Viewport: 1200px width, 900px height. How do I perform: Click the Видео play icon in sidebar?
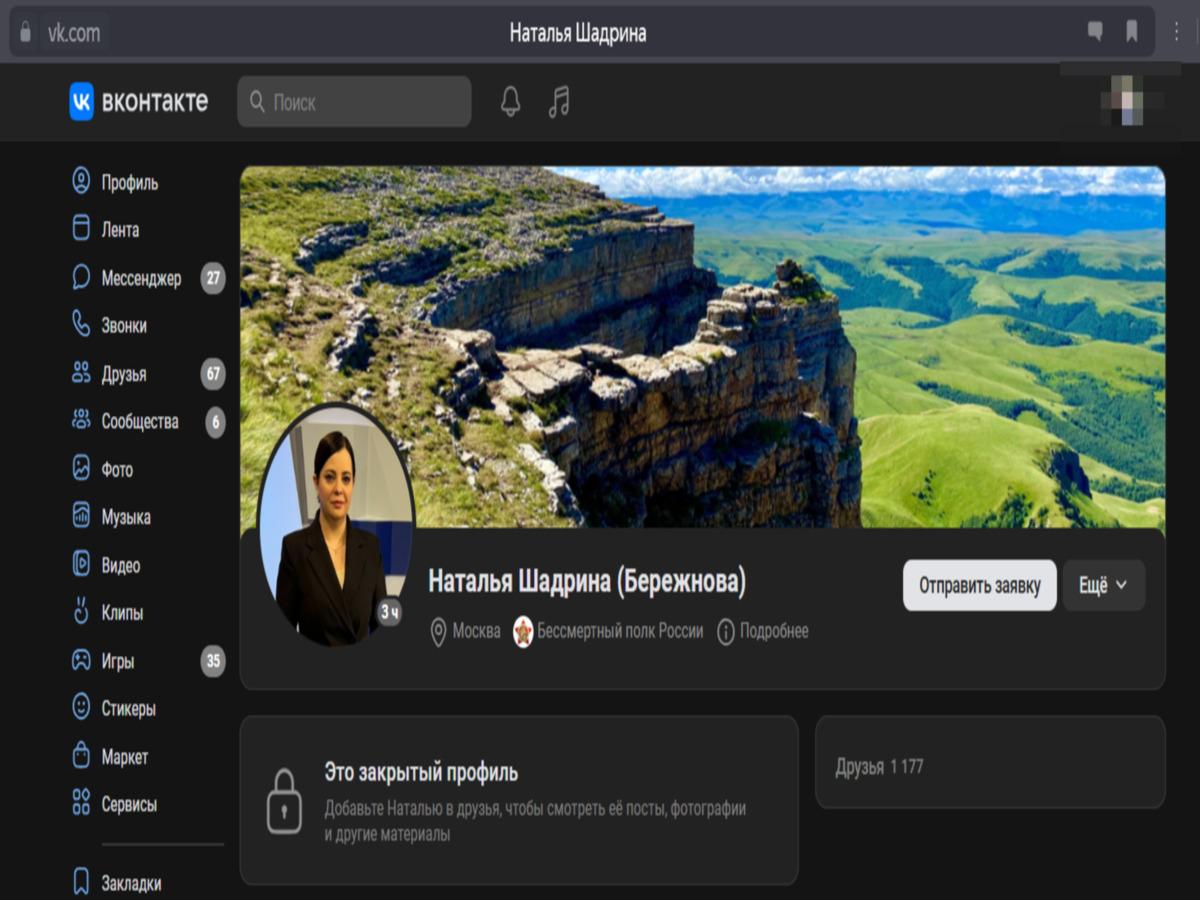[x=81, y=565]
